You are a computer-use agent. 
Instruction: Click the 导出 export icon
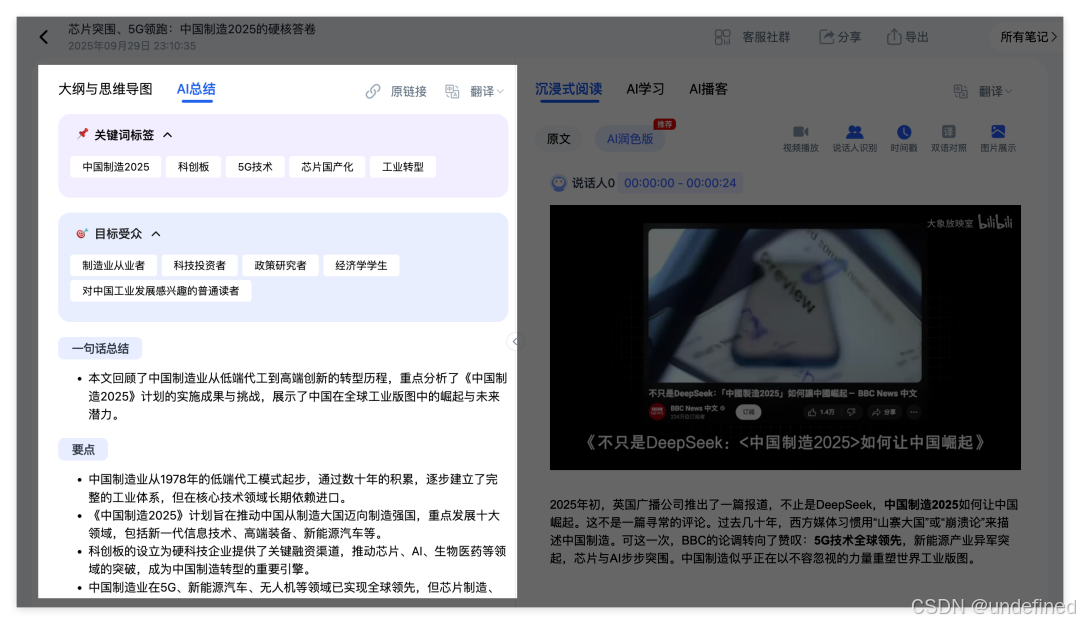pyautogui.click(x=893, y=37)
